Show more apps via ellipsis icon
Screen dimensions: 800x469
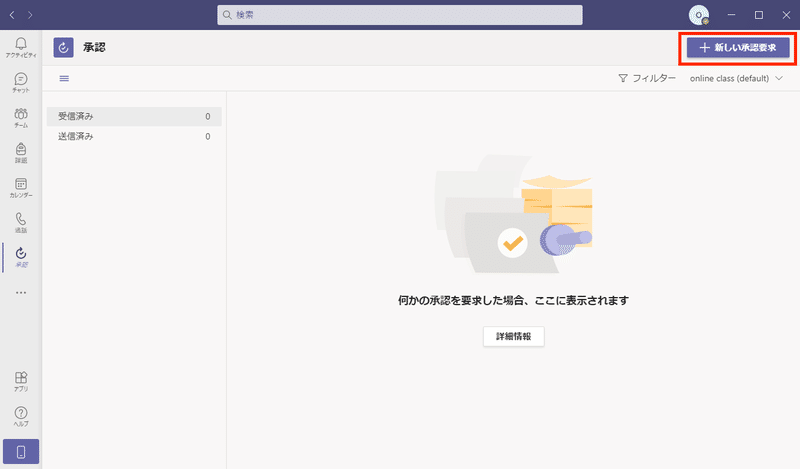(x=21, y=293)
